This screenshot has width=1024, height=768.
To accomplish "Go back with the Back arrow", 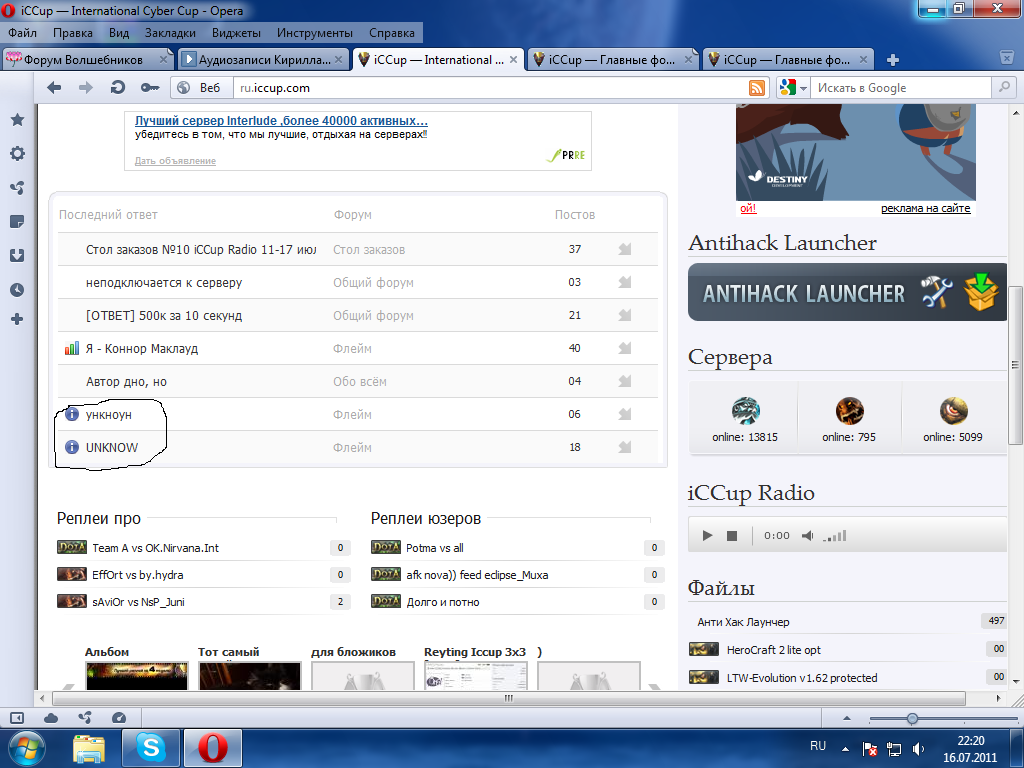I will click(x=54, y=88).
